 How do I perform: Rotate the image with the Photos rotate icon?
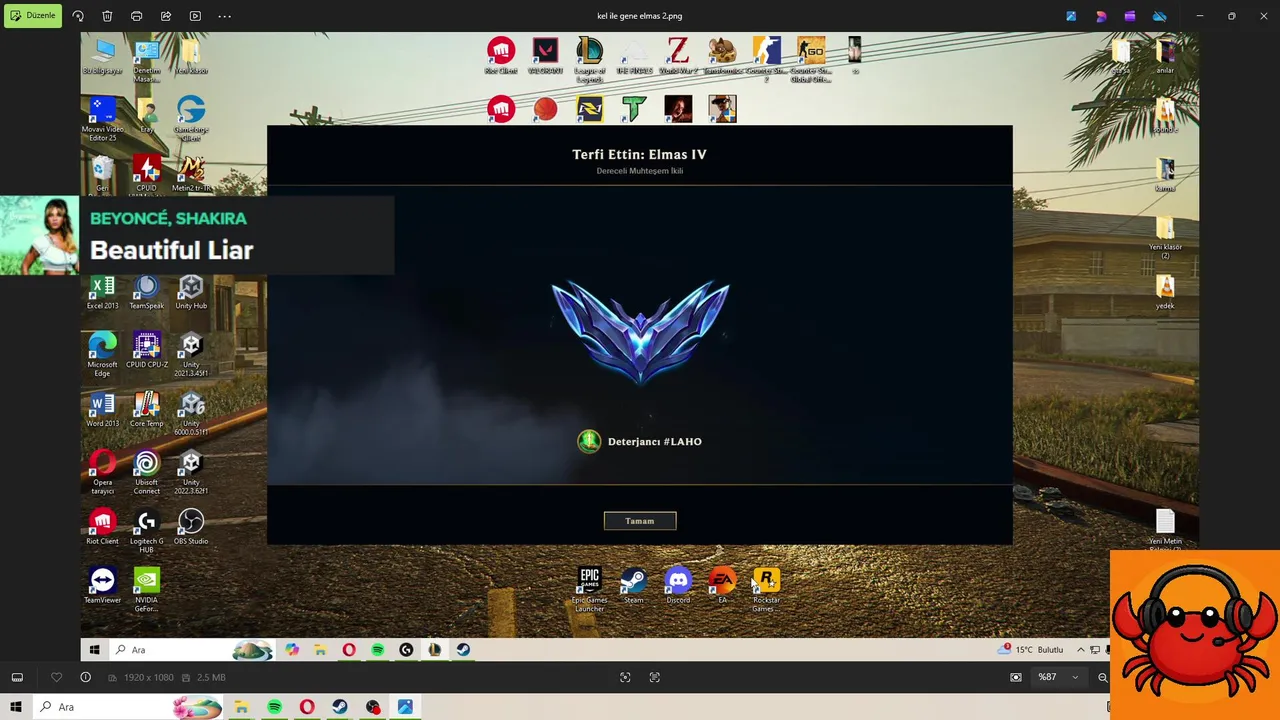(78, 16)
